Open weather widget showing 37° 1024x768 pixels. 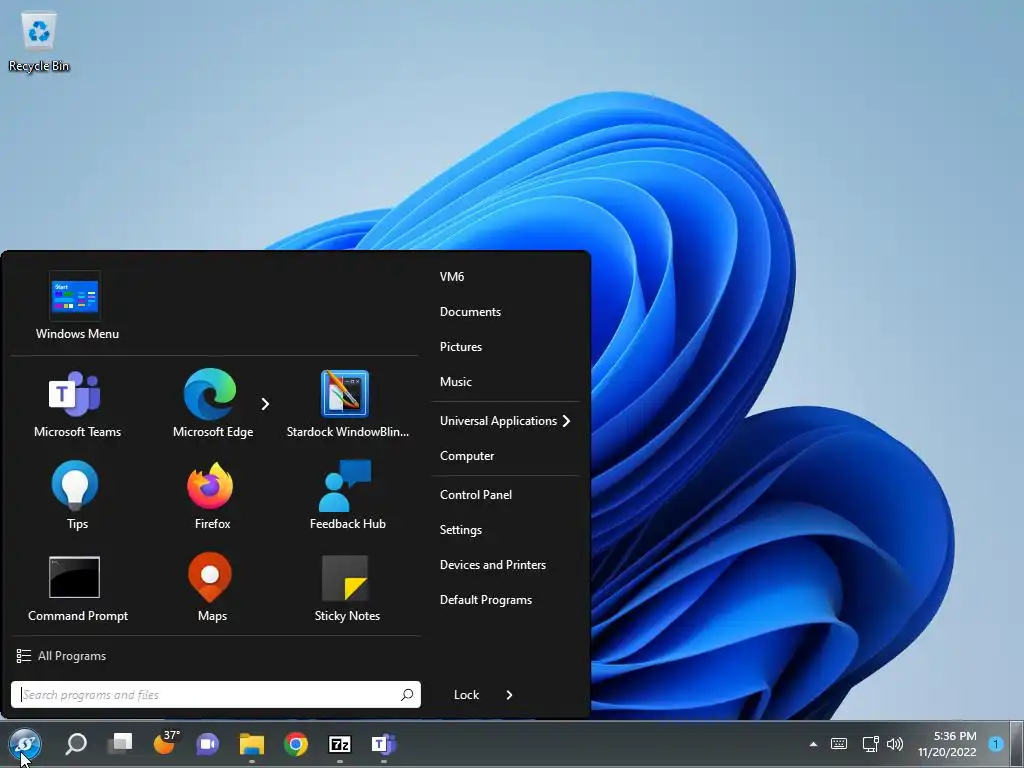[x=166, y=743]
